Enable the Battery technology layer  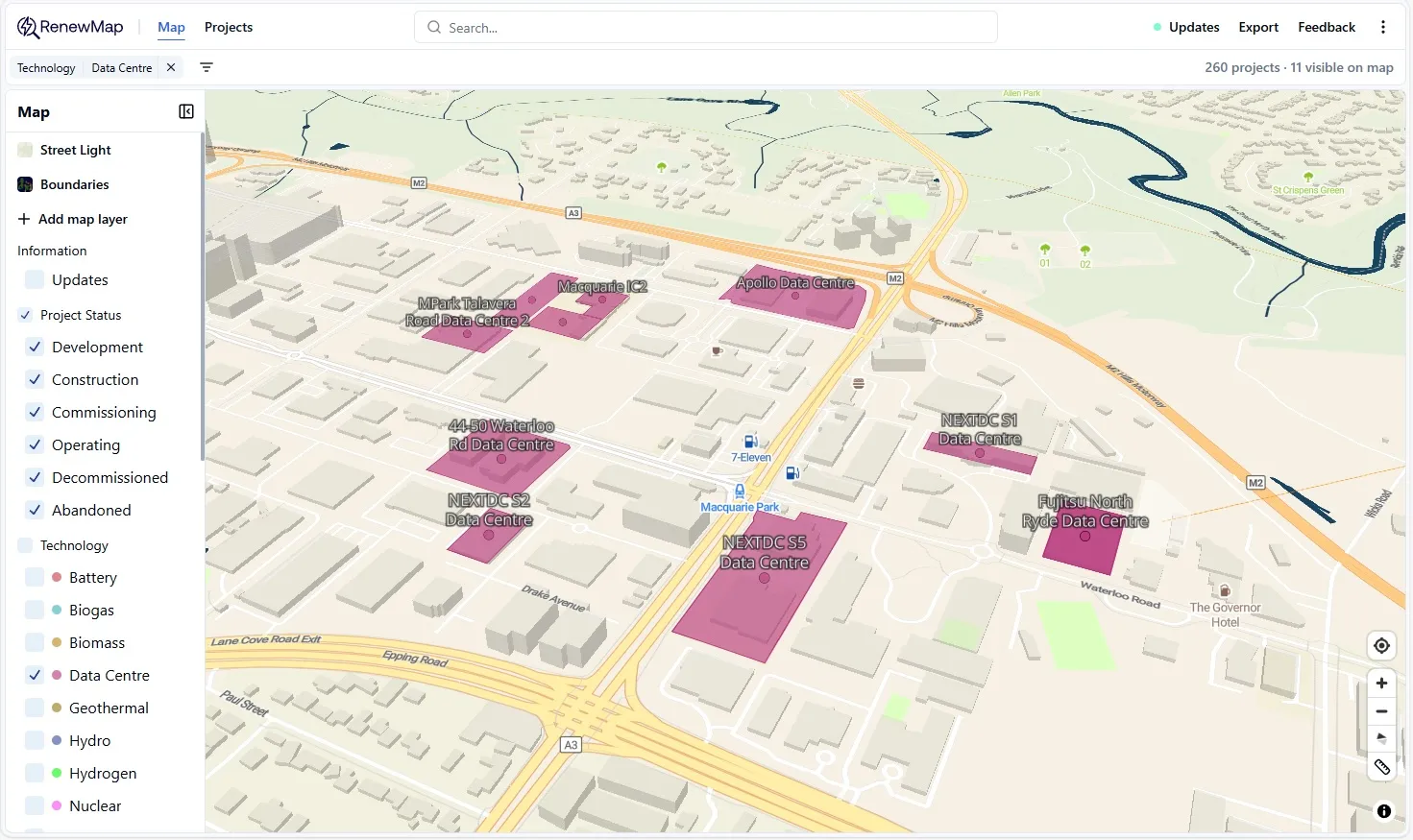34,577
